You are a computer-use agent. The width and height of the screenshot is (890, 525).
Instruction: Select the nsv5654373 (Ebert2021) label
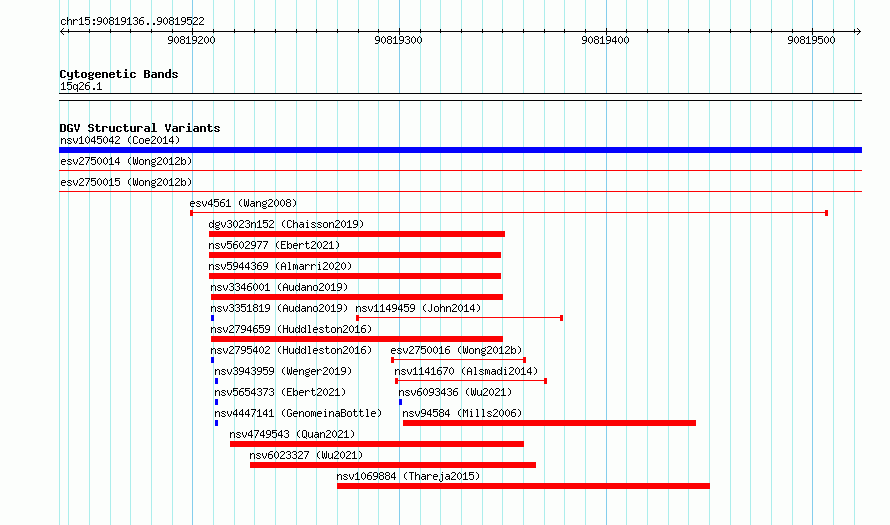(280, 392)
